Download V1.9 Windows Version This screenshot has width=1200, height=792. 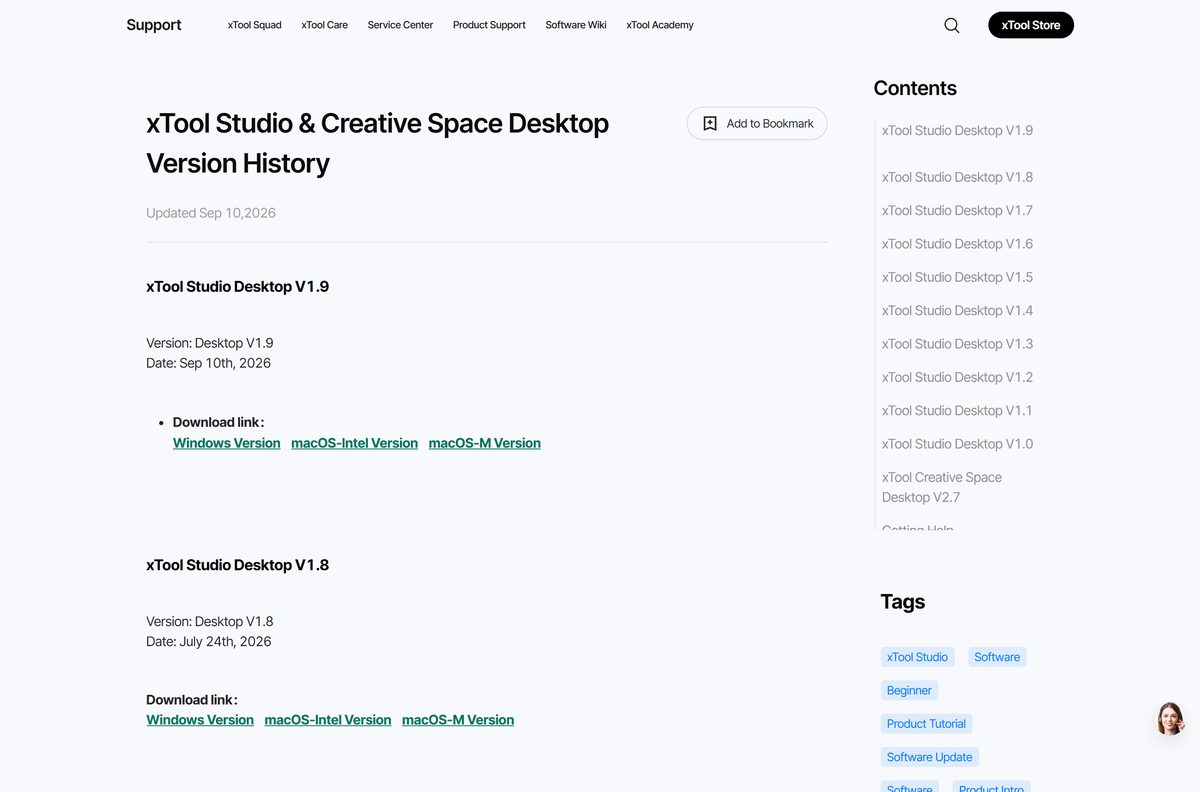(x=227, y=443)
